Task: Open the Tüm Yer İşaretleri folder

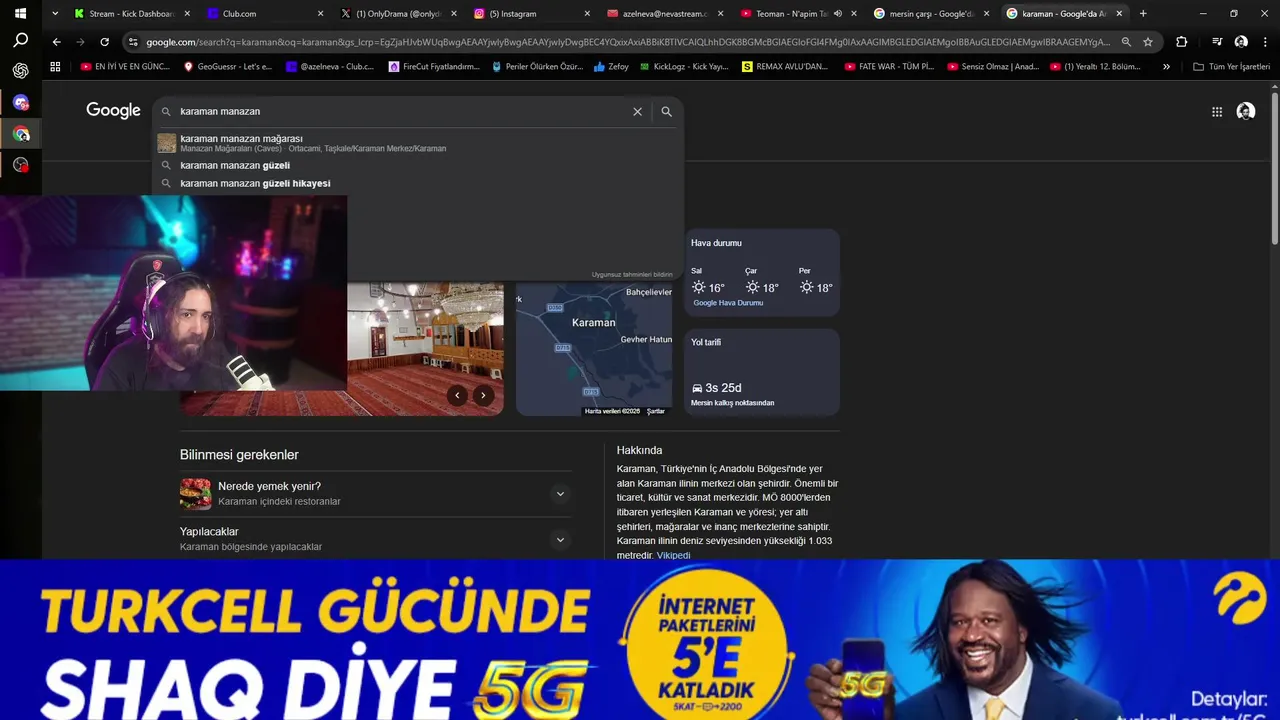Action: pos(1231,67)
